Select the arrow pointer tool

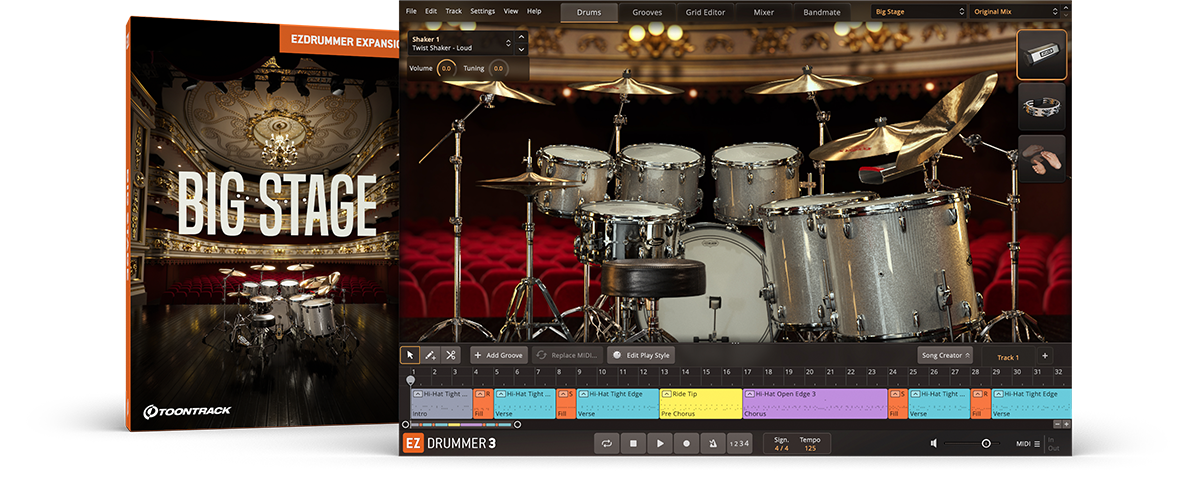coord(410,355)
